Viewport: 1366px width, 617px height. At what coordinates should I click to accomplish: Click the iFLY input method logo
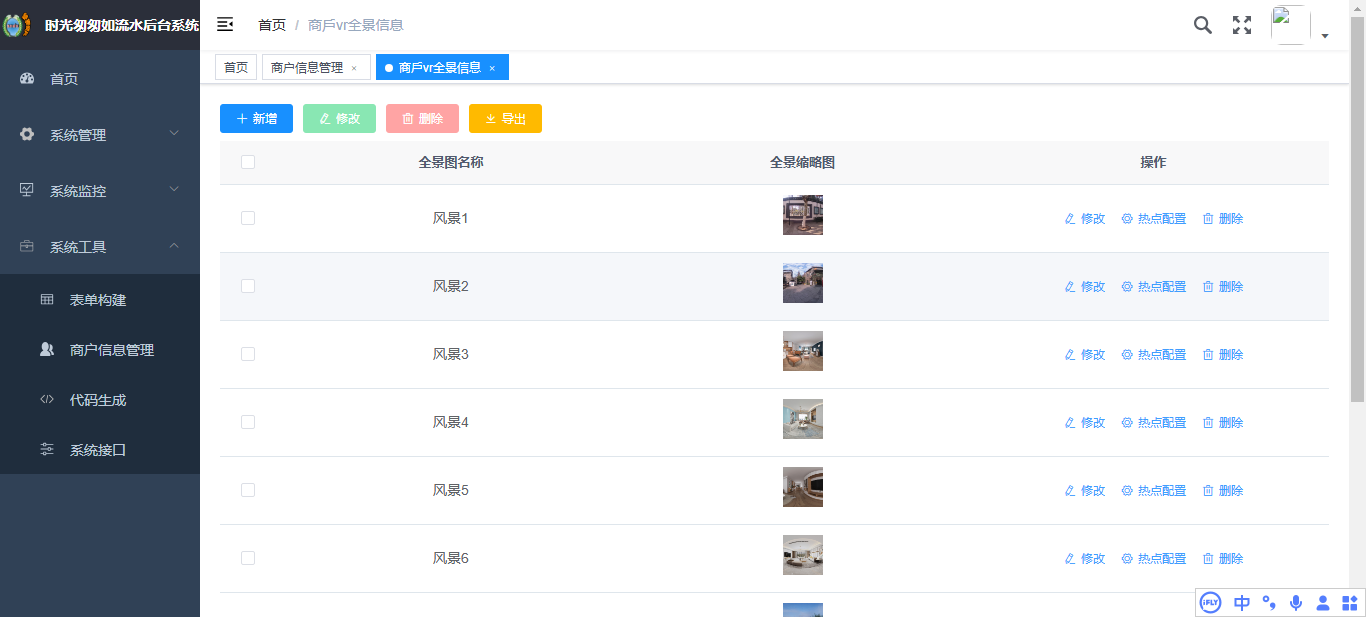point(1211,602)
